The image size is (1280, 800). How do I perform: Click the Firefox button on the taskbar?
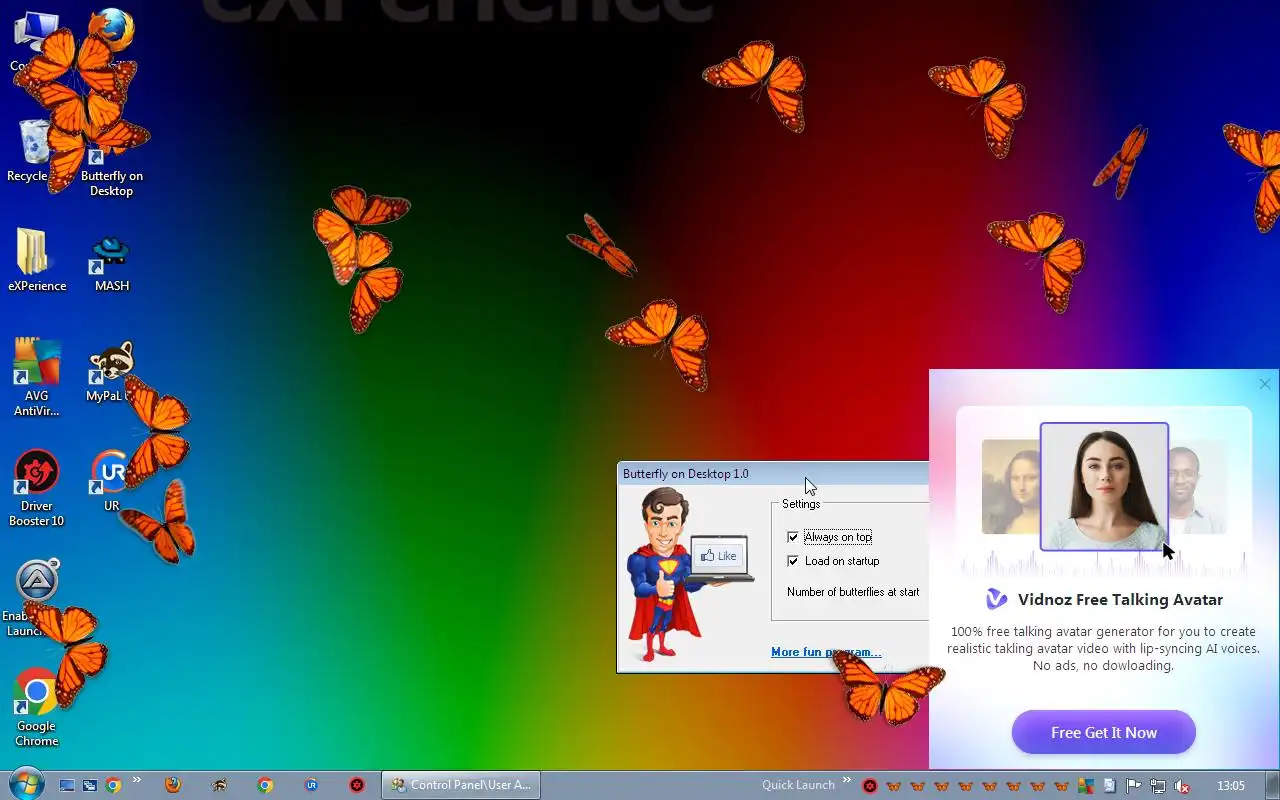click(x=173, y=785)
